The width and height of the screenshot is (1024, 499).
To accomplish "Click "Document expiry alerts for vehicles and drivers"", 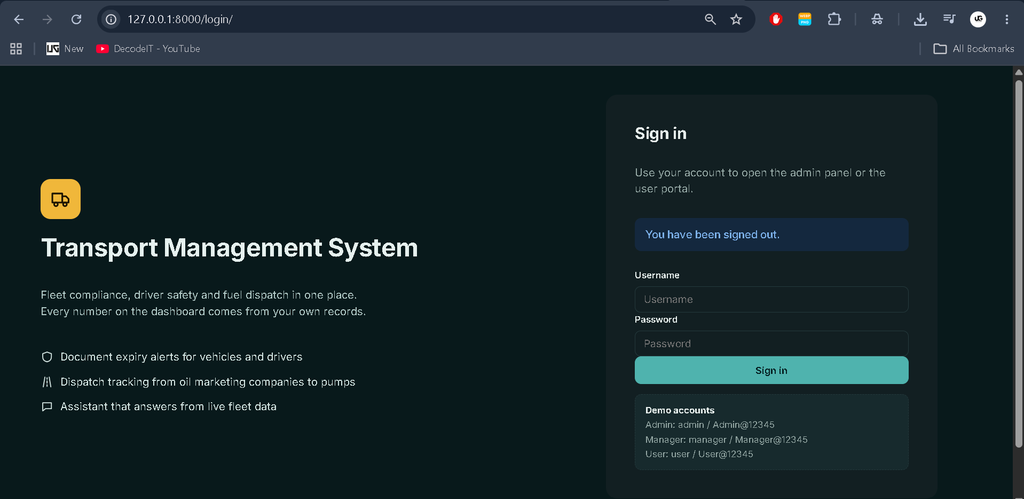I will pyautogui.click(x=181, y=357).
